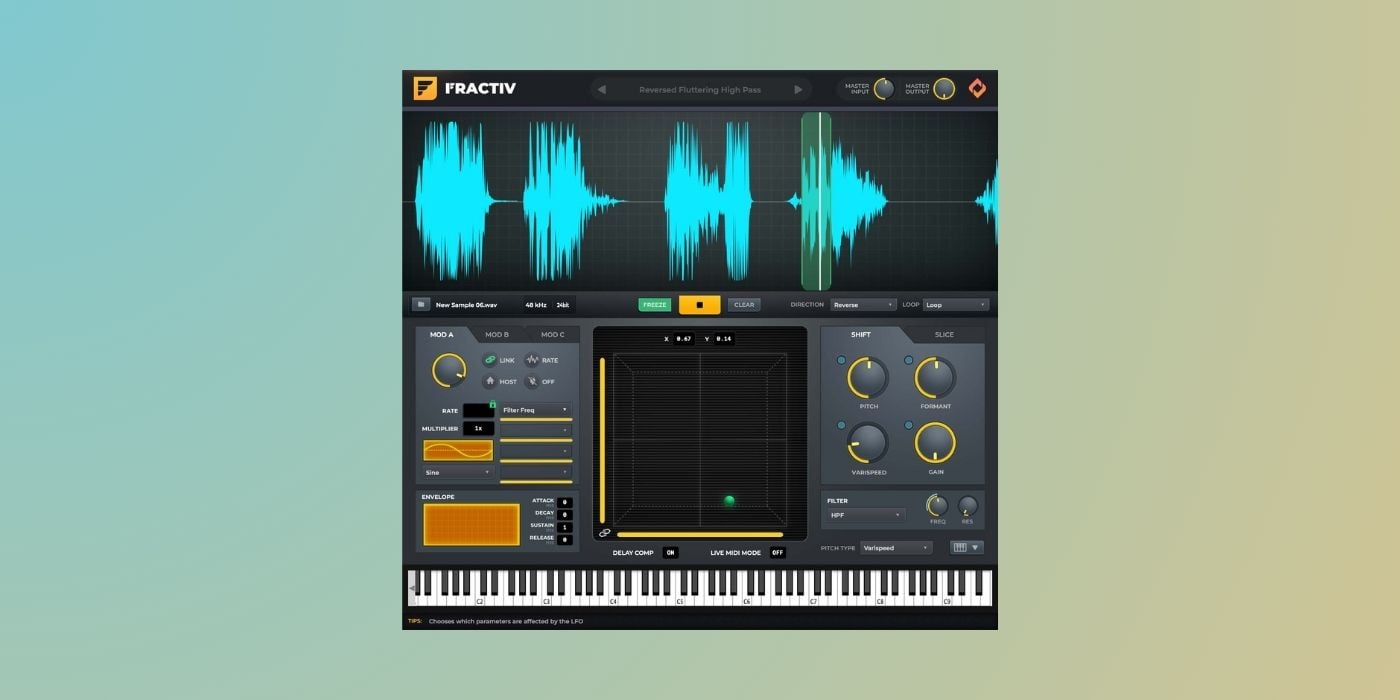Go to the next preset arrow
Image resolution: width=1400 pixels, height=700 pixels.
click(x=798, y=90)
